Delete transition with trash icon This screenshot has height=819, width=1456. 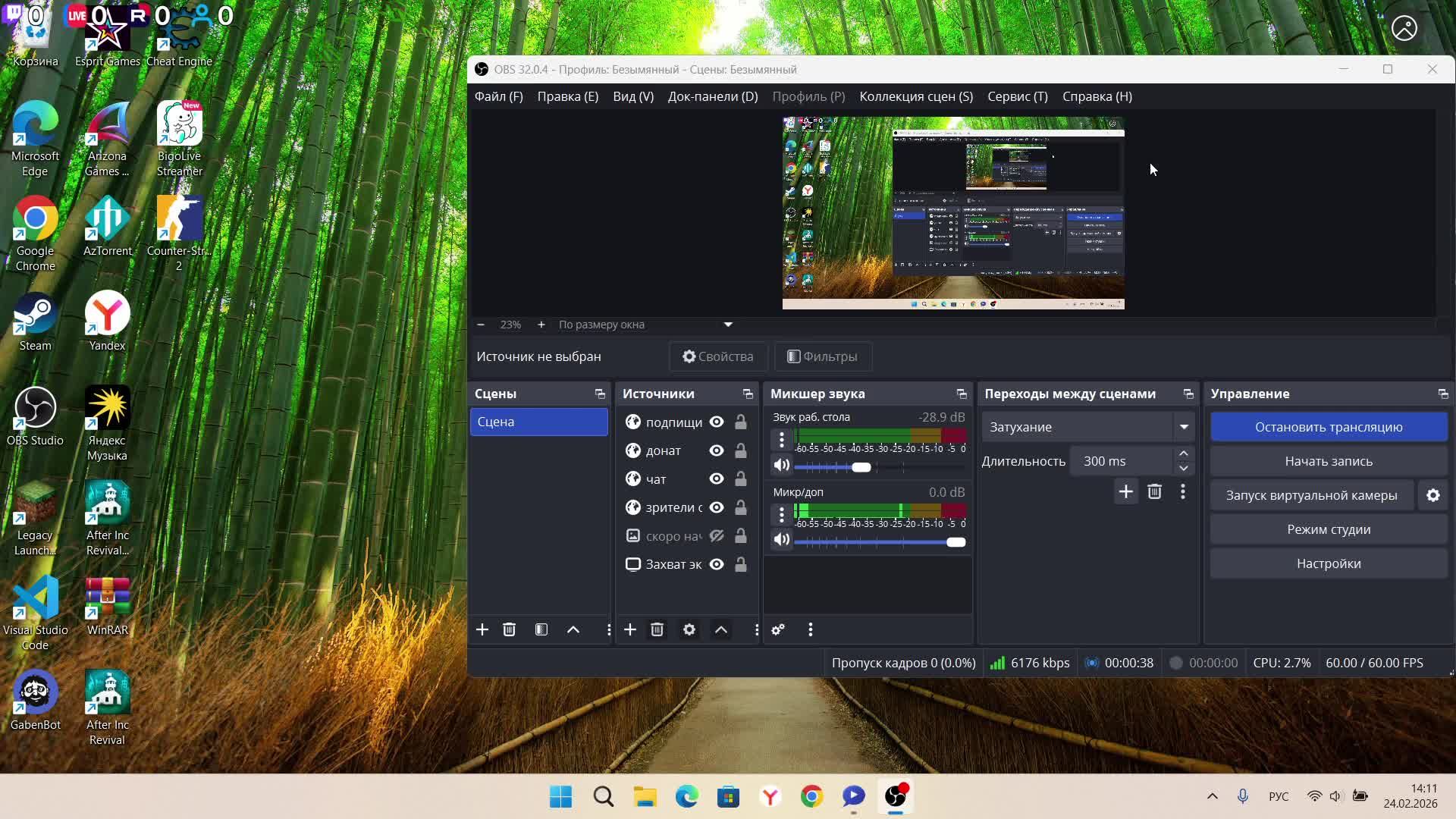(x=1154, y=492)
